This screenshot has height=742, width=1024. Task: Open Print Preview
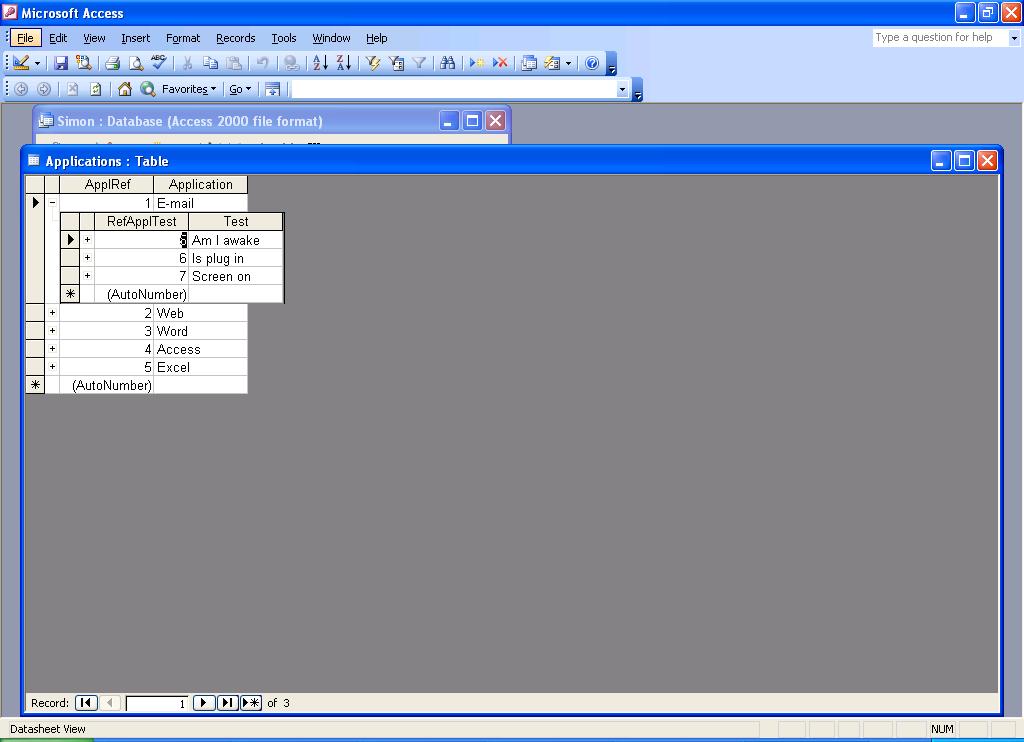pos(135,63)
